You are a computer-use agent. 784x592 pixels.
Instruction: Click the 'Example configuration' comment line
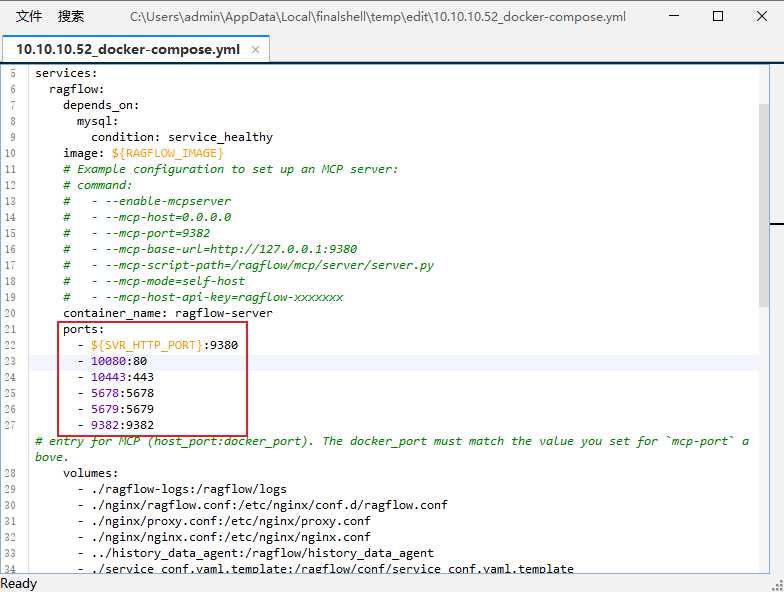[230, 169]
